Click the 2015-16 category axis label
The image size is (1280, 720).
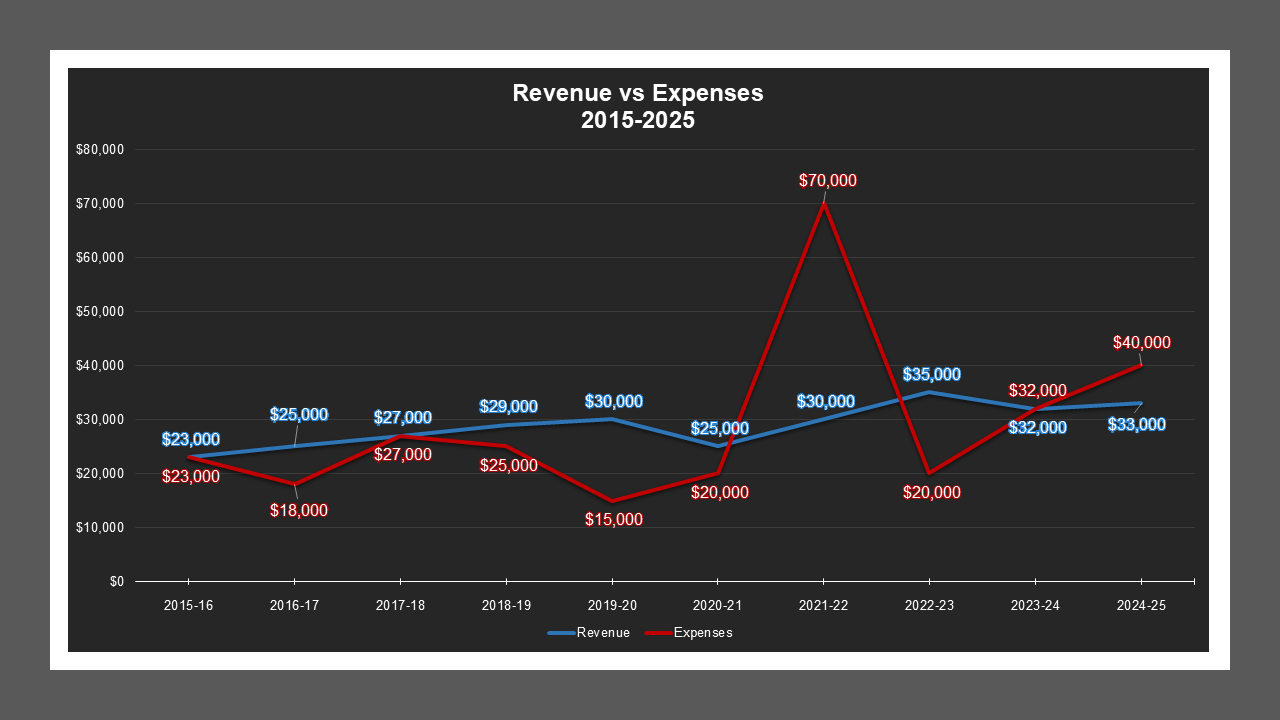189,605
